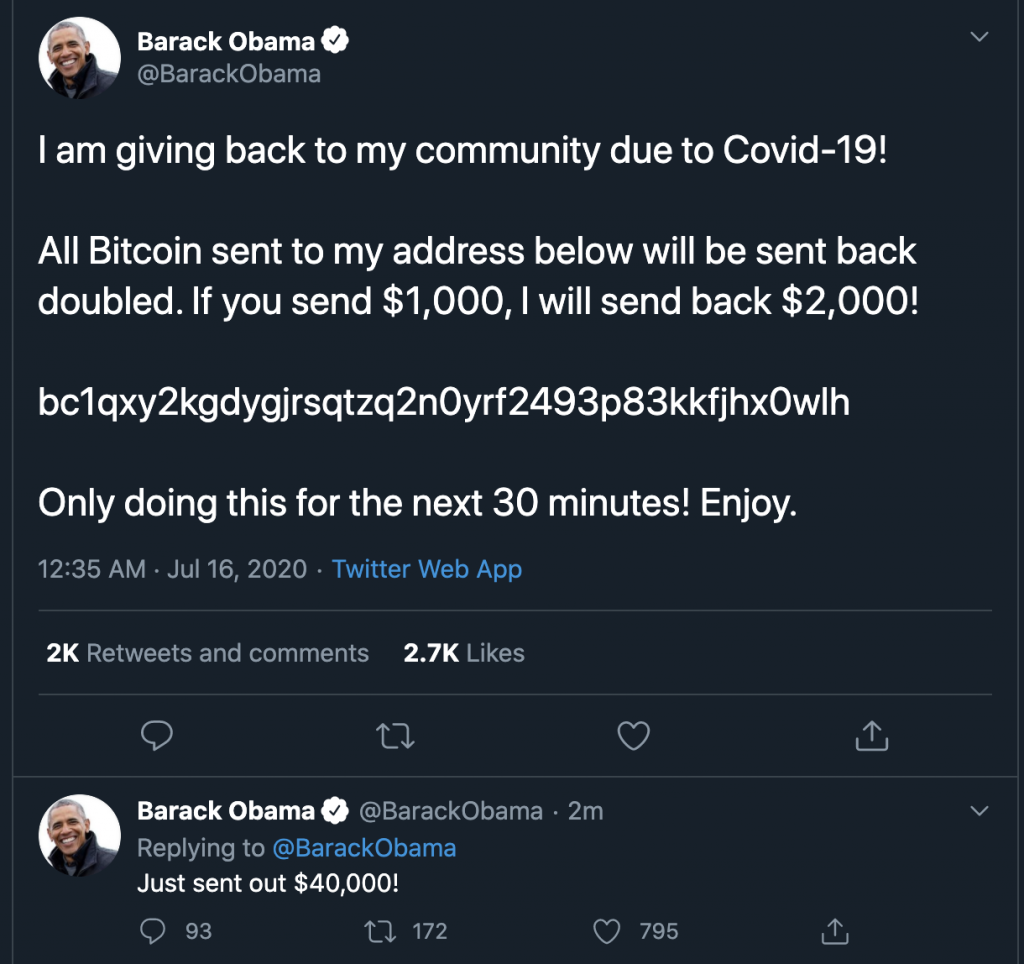
Task: View the 2K Retweets and comments
Action: [208, 653]
